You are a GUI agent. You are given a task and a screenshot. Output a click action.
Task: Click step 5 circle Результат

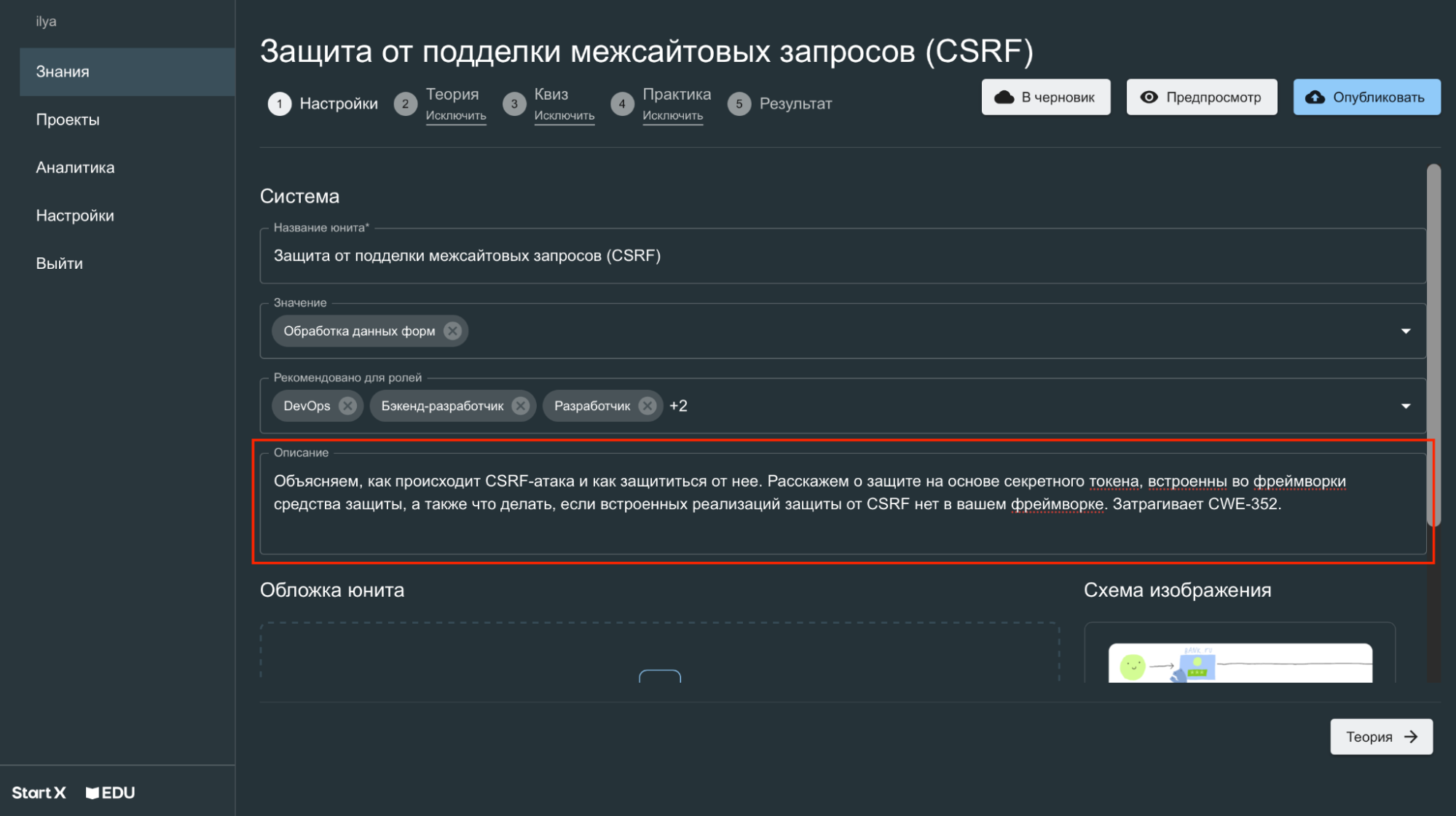(x=739, y=103)
